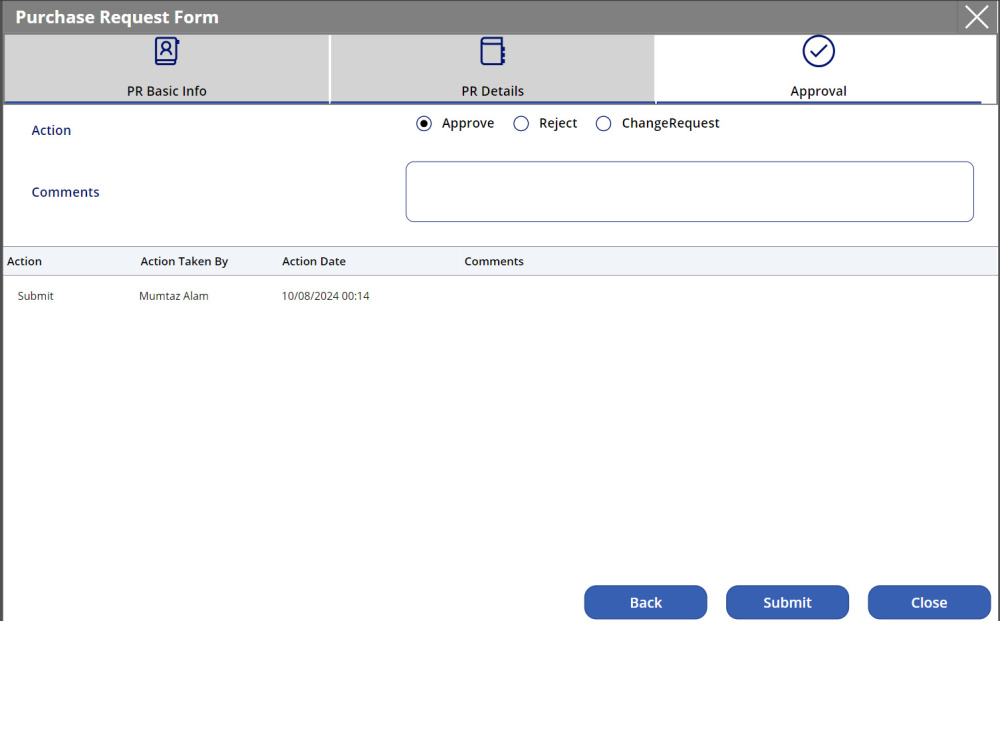
Task: Click the blue Close button
Action: 929,602
